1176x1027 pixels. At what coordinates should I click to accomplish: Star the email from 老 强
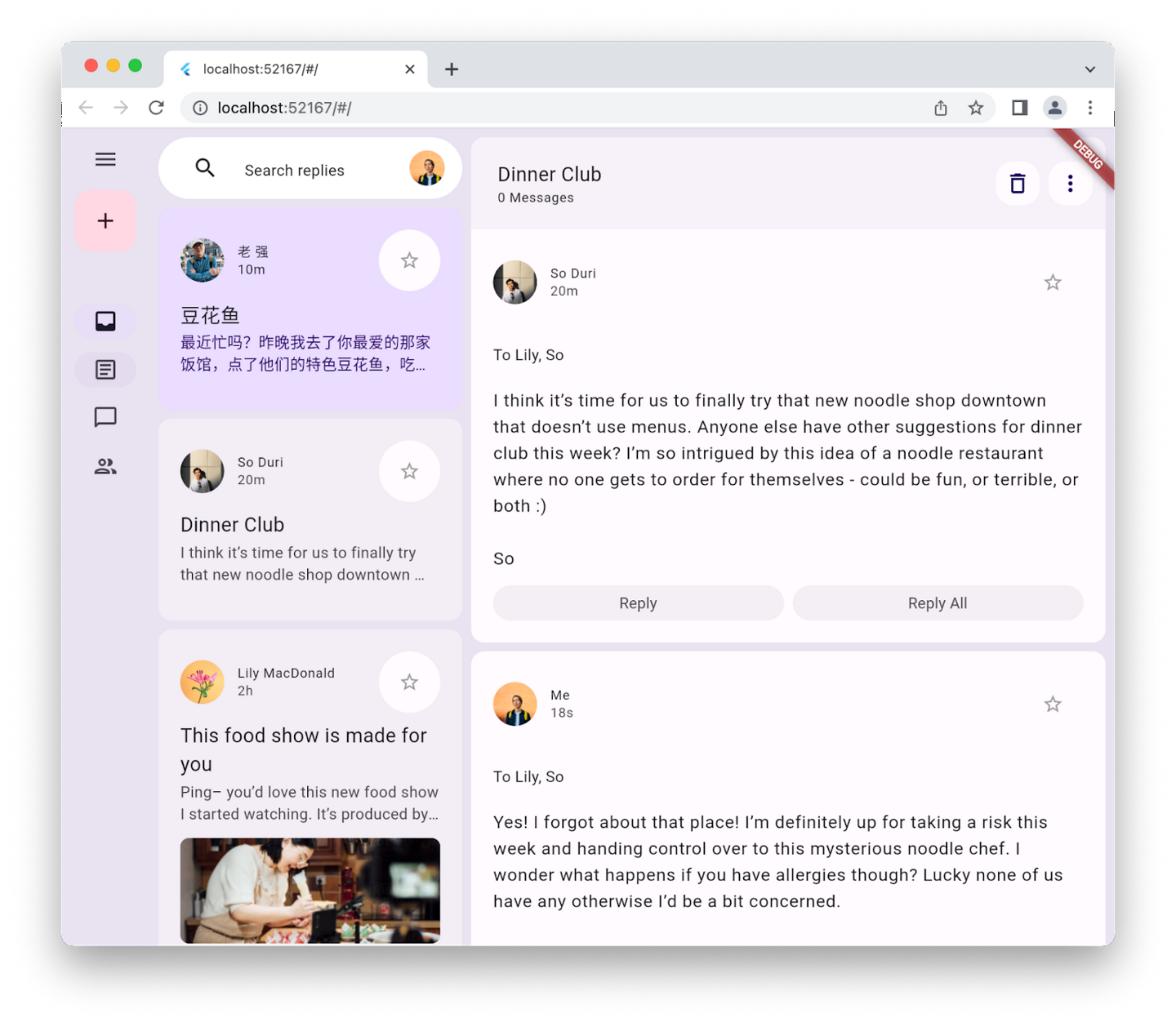pyautogui.click(x=409, y=260)
